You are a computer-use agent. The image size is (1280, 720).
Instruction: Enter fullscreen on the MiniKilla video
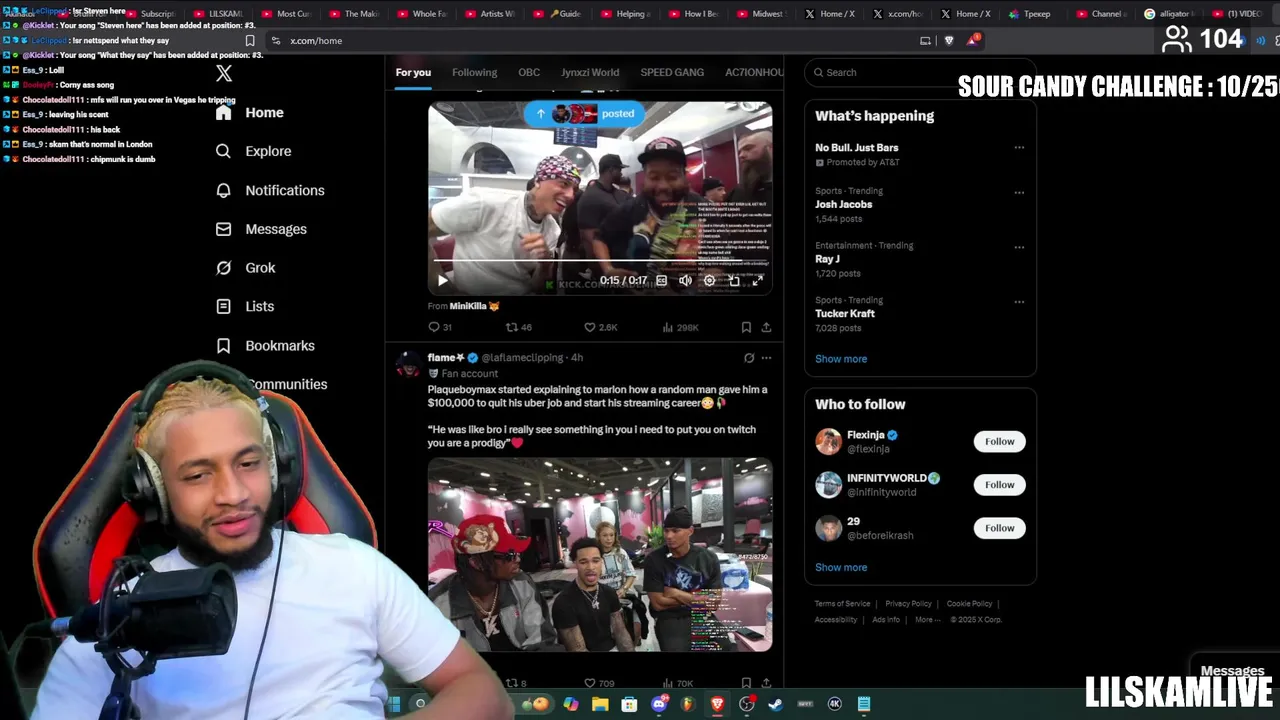[757, 281]
